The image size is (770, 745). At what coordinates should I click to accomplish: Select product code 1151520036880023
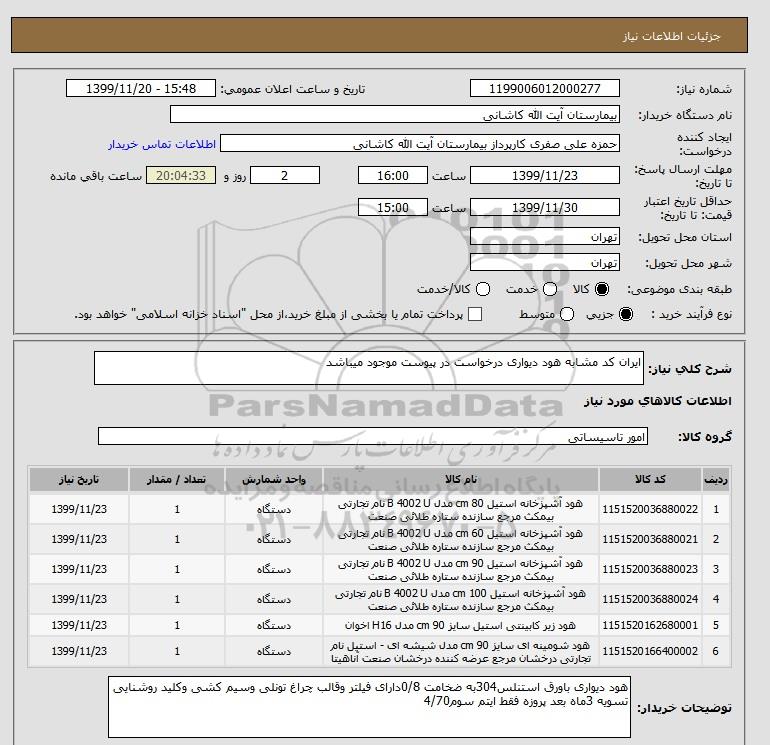tap(650, 569)
